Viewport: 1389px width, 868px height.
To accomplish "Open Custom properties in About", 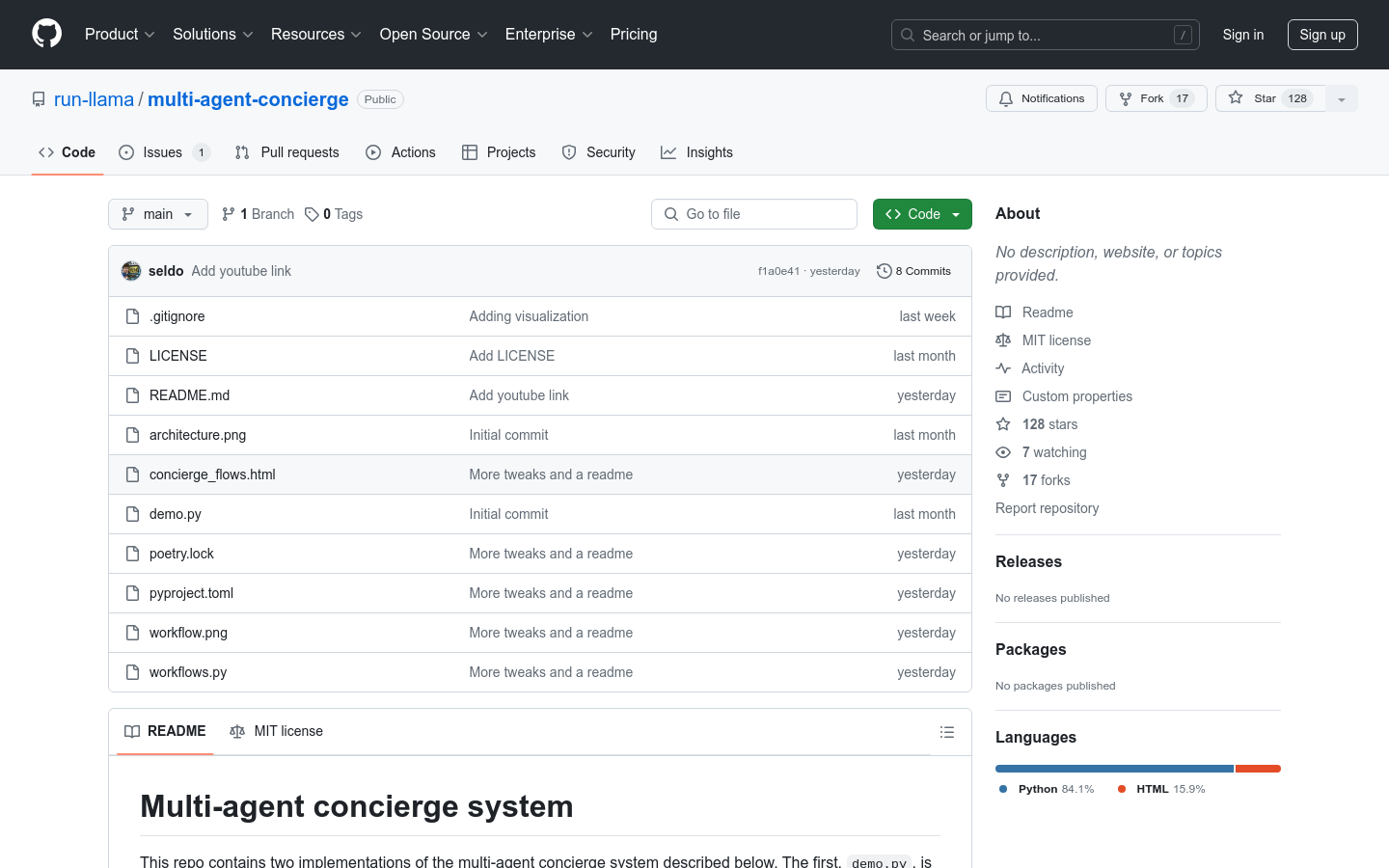I will click(1064, 396).
